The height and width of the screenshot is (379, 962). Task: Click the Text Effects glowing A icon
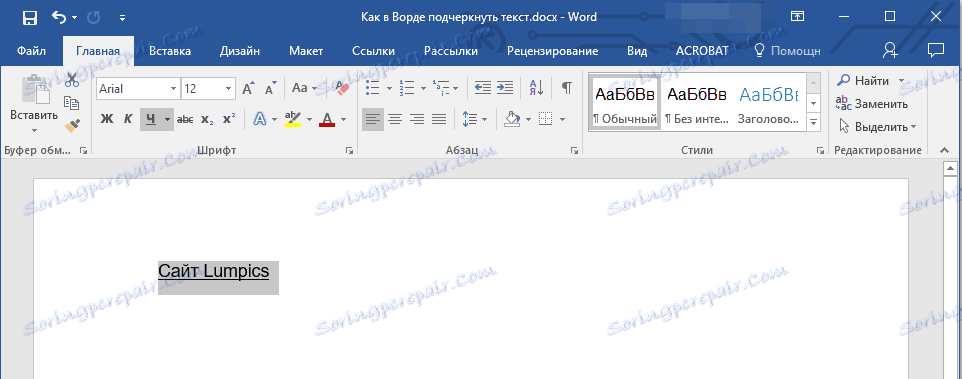(x=260, y=120)
